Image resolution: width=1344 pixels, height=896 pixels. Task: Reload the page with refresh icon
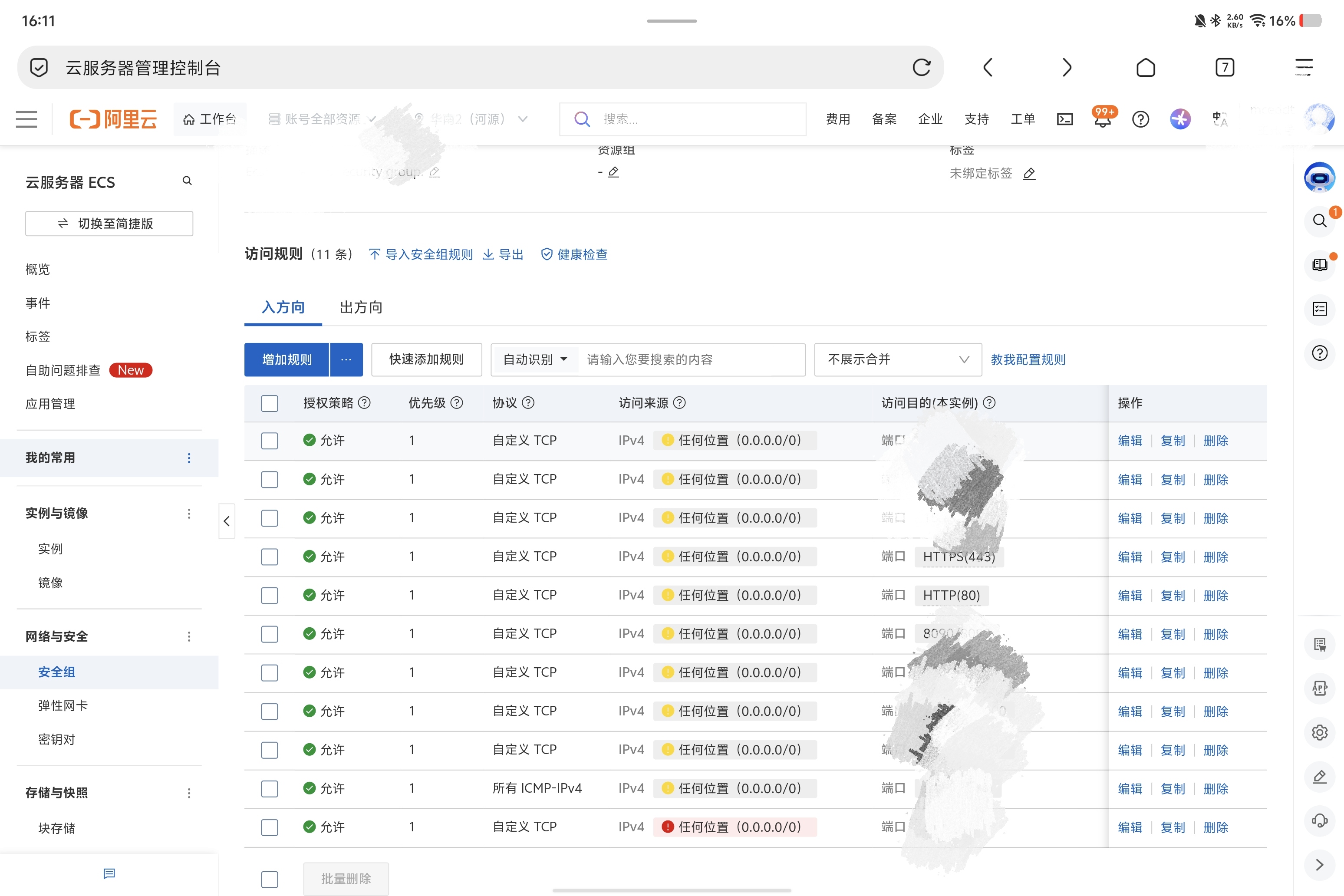click(x=921, y=67)
